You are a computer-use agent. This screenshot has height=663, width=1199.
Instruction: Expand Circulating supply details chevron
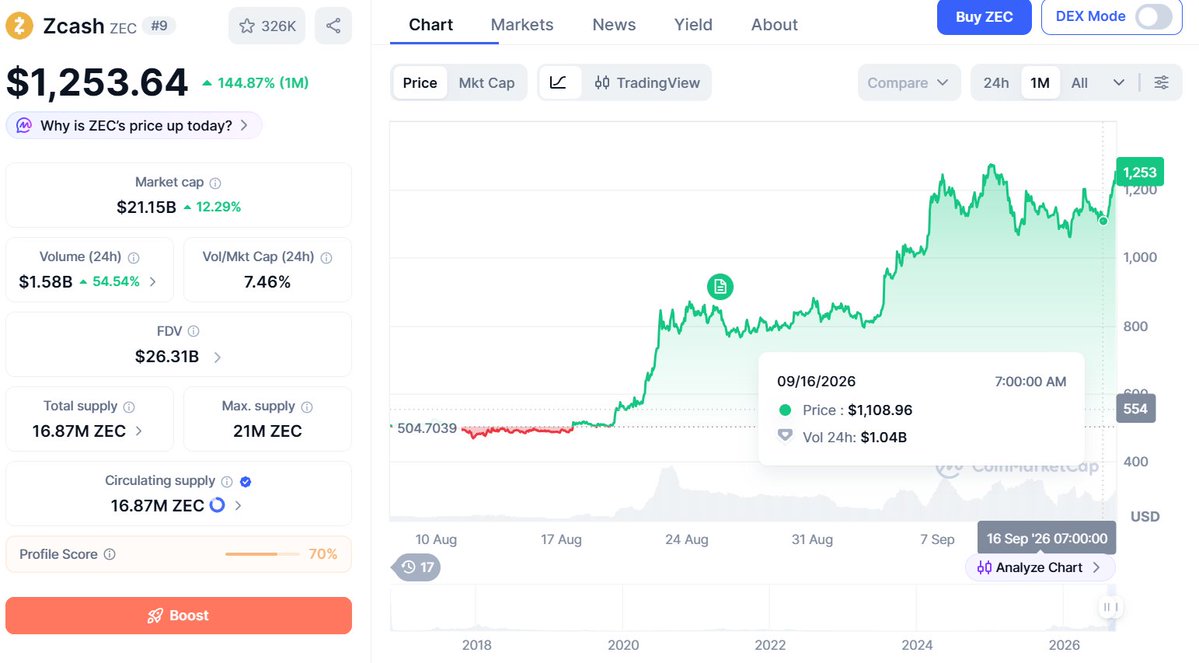(238, 505)
